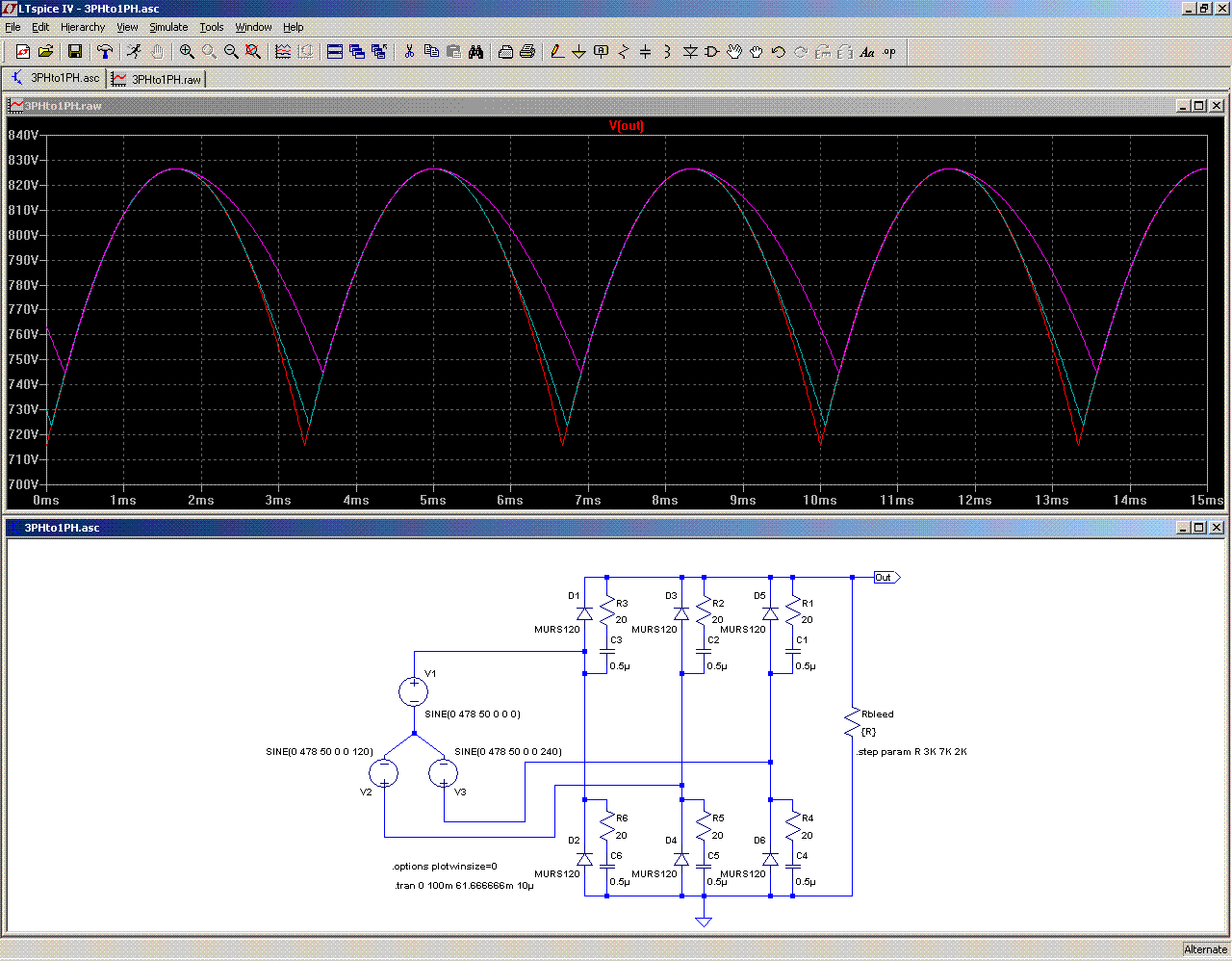Viewport: 1232px width, 961px height.
Task: Select the diode component tool
Action: 690,52
